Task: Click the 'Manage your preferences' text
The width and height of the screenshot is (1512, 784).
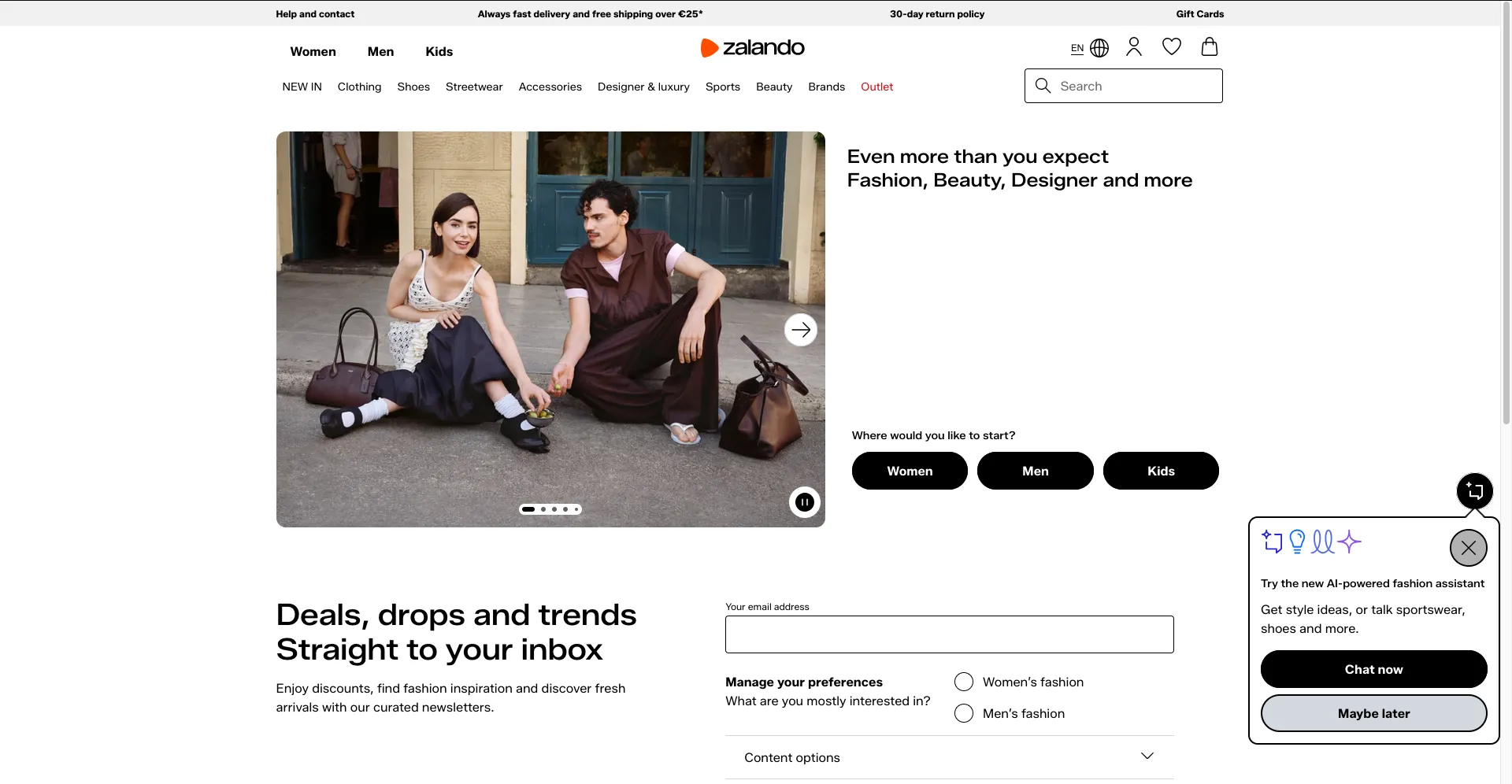Action: (x=804, y=682)
